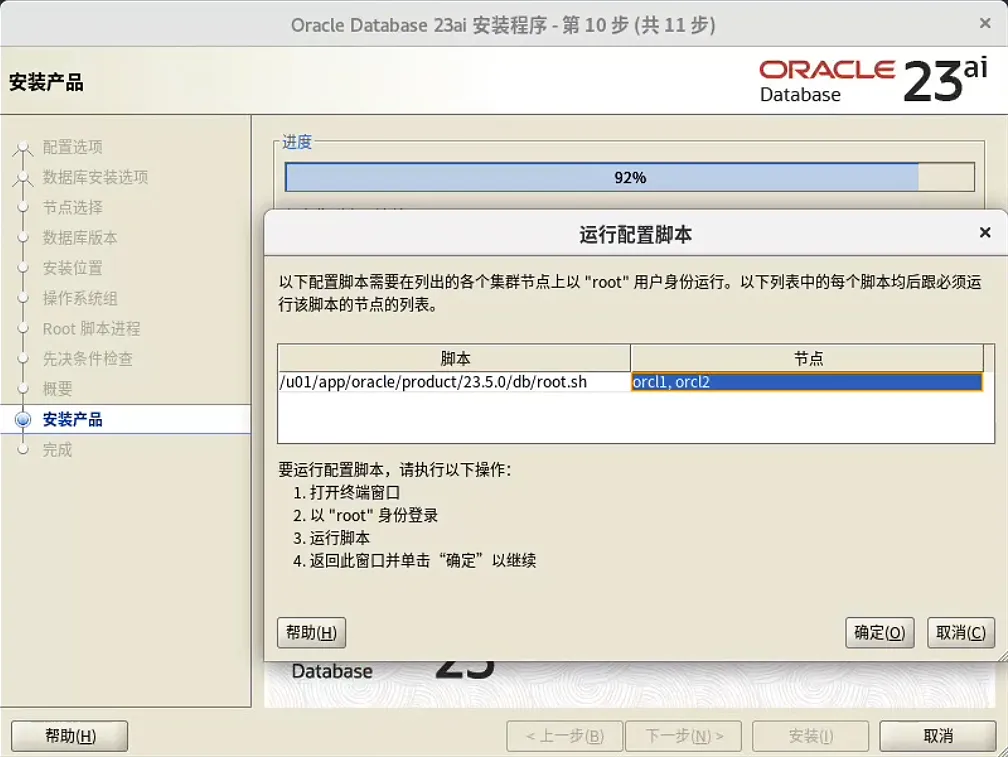Click the 92% progress bar
The height and width of the screenshot is (757, 1008).
click(630, 176)
